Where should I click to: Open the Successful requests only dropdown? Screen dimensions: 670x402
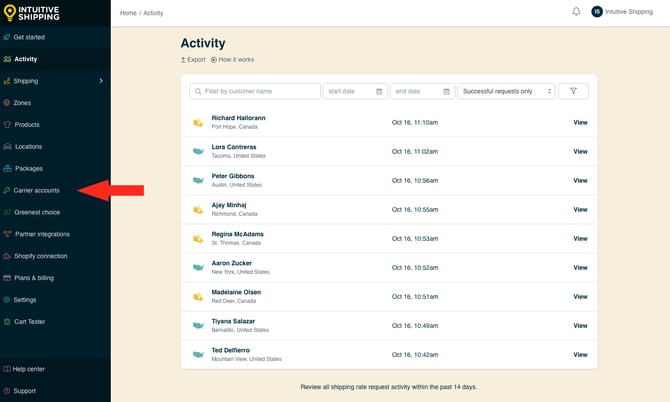(506, 91)
